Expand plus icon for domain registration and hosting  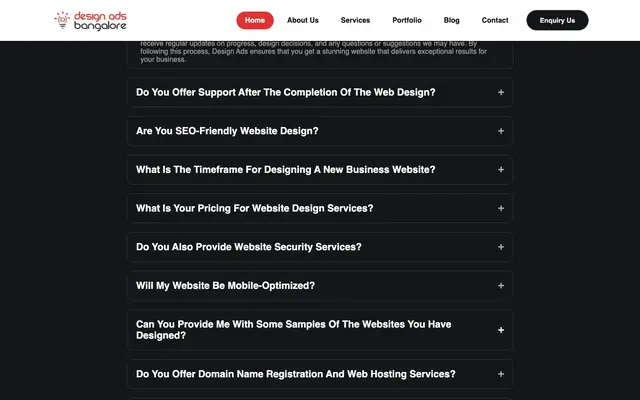click(501, 374)
